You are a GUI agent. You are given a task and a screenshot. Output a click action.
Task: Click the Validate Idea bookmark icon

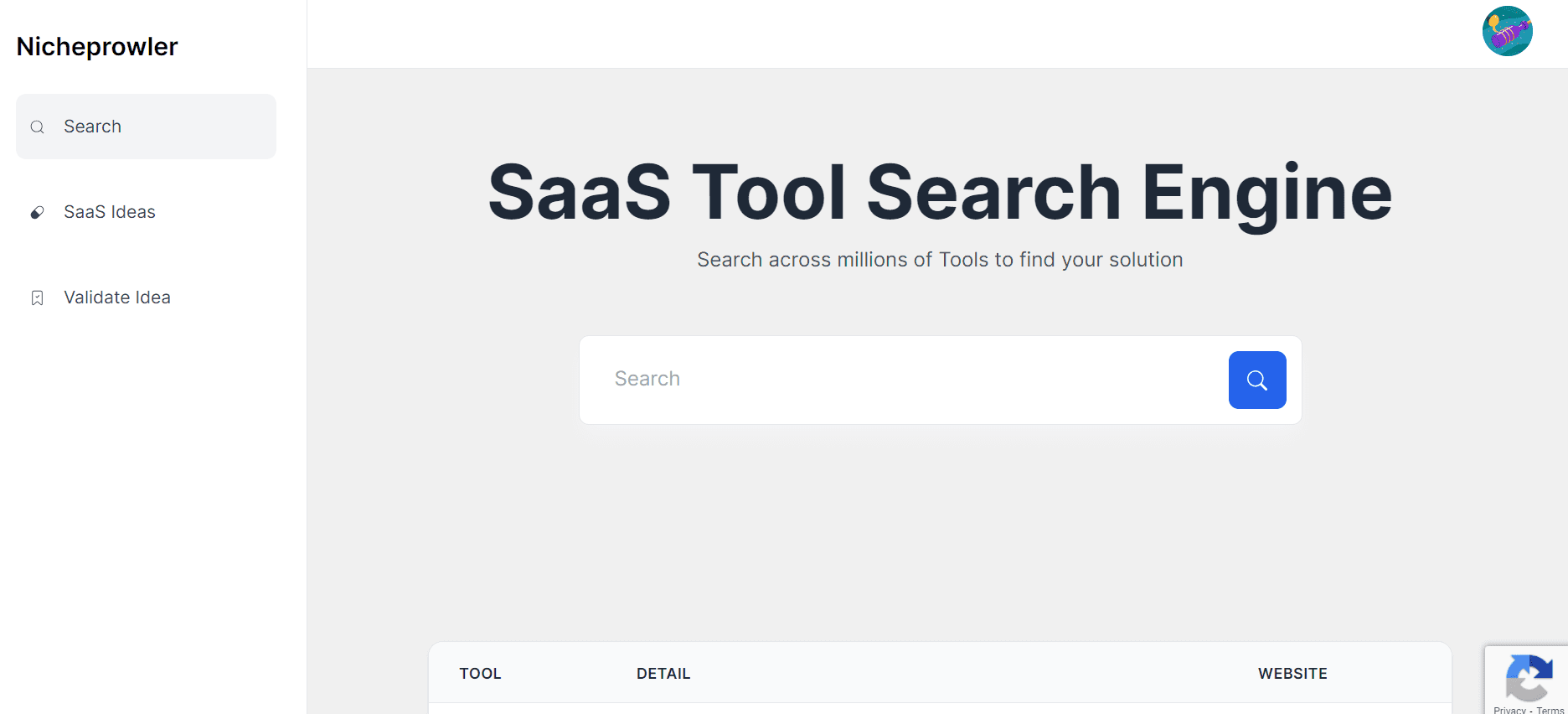(x=37, y=298)
